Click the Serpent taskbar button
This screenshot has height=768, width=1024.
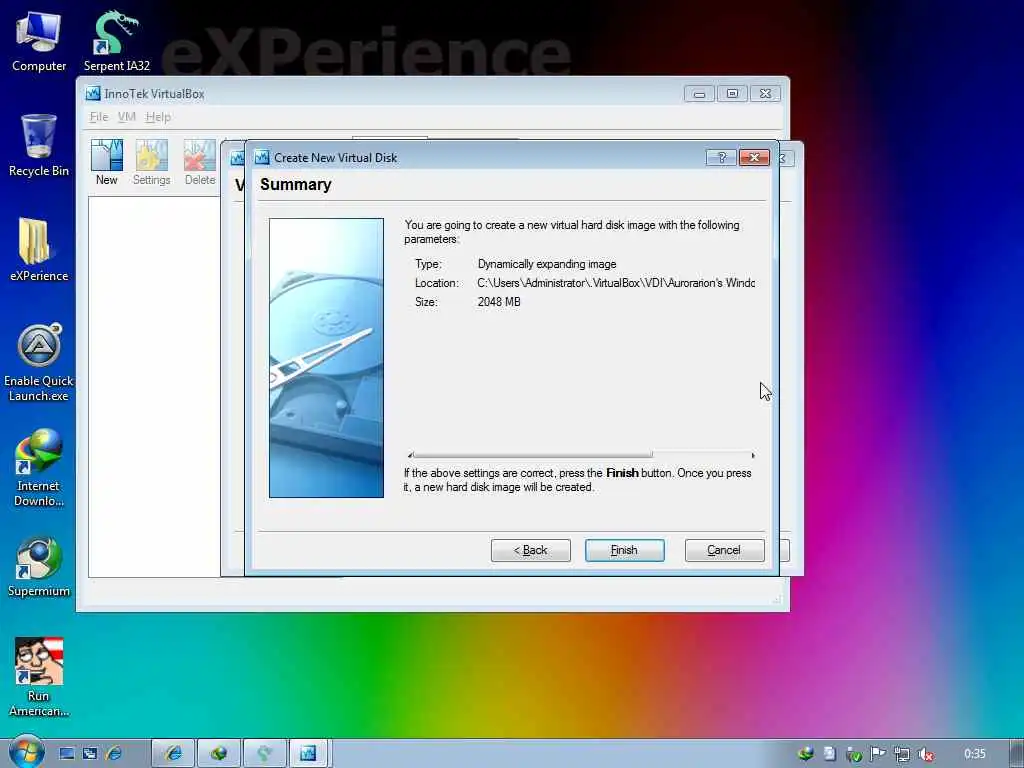pos(264,753)
